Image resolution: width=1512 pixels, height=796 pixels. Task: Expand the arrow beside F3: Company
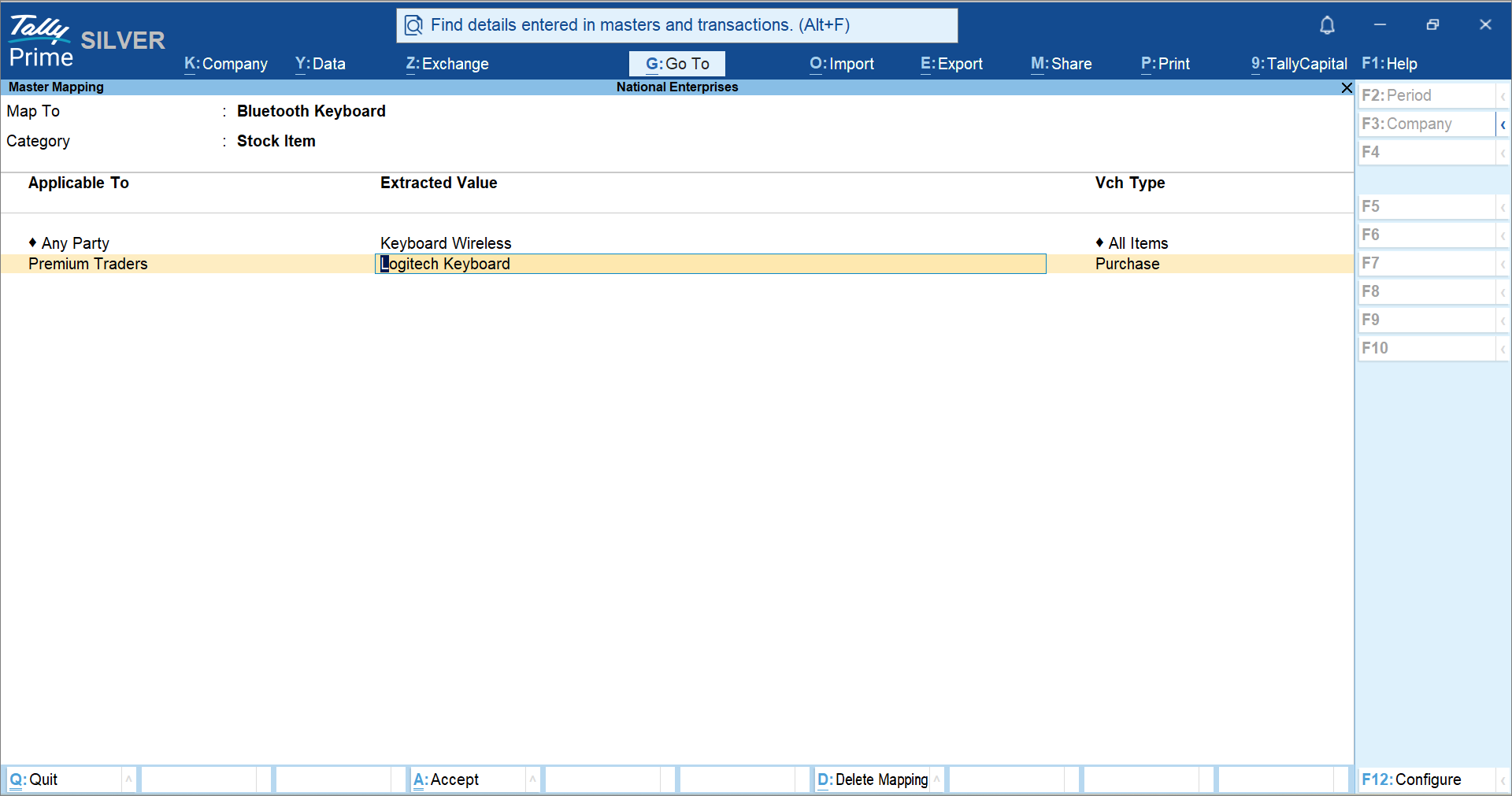click(x=1503, y=124)
